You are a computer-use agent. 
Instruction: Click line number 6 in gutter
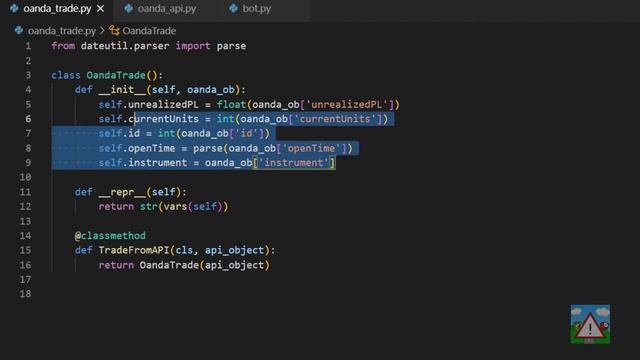click(x=28, y=119)
